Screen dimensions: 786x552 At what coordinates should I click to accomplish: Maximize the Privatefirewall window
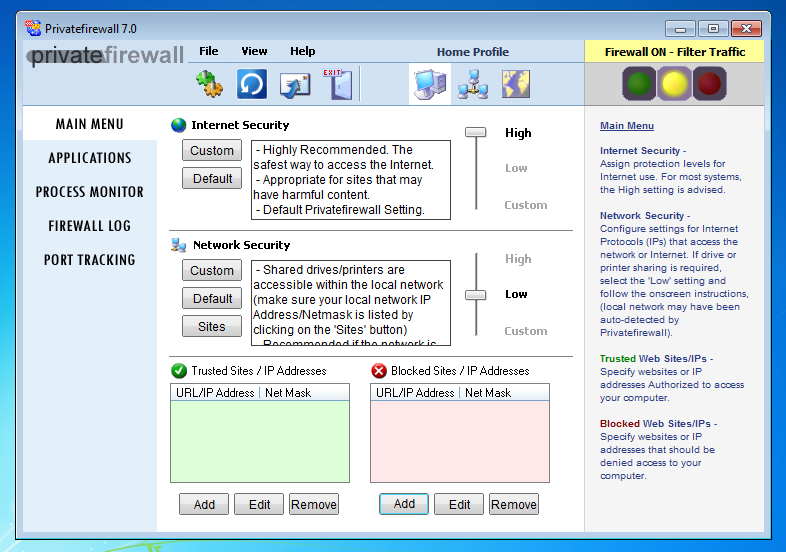click(713, 29)
